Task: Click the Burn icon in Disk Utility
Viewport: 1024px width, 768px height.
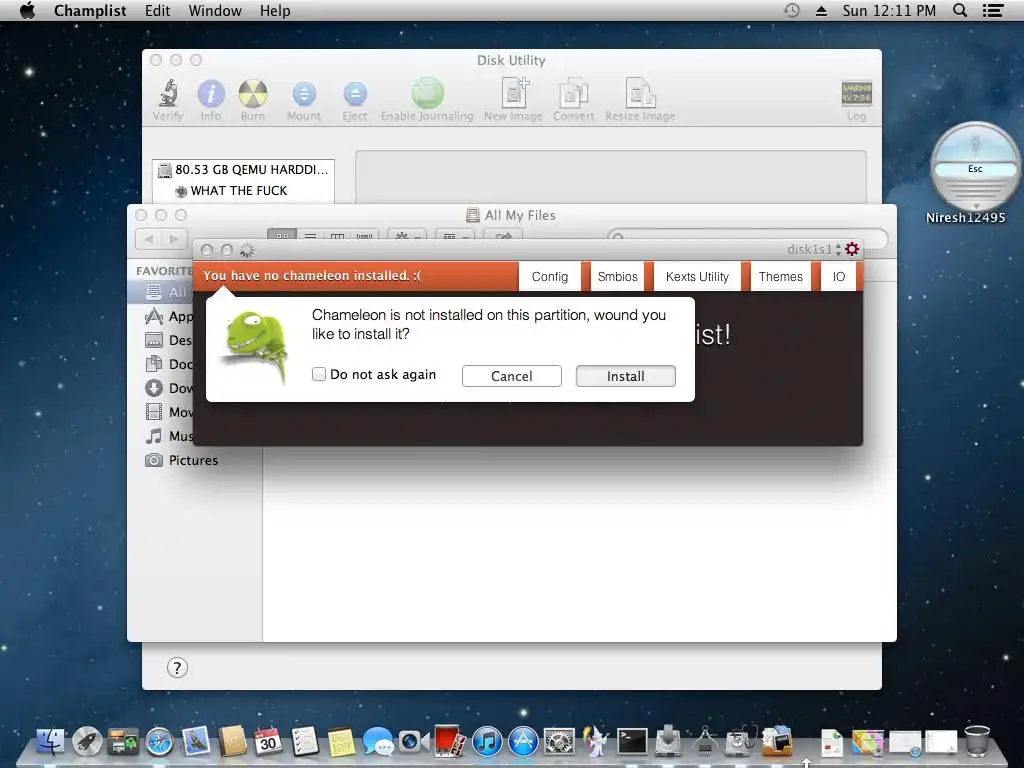Action: coord(253,100)
